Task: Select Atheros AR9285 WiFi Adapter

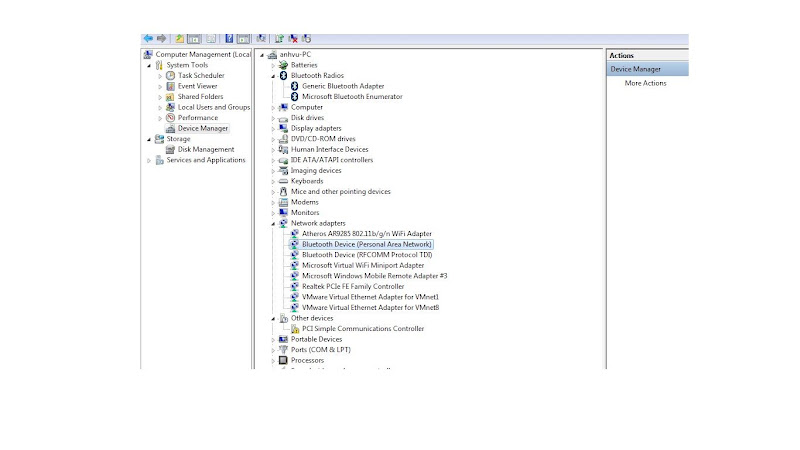Action: [366, 234]
